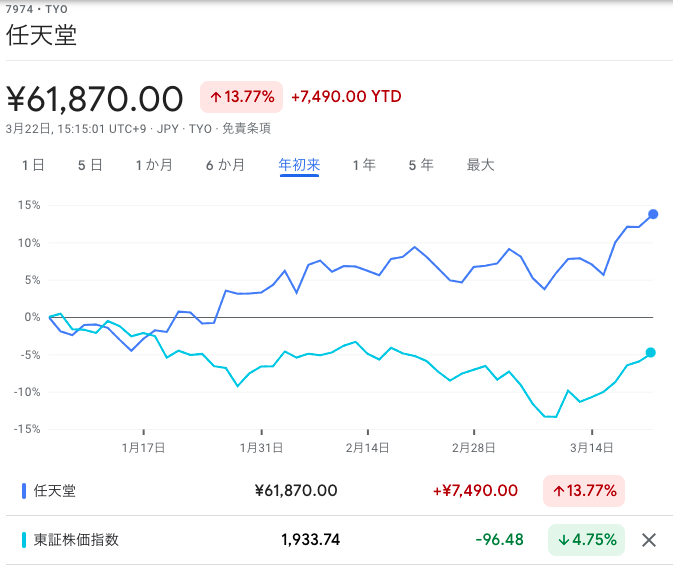Image resolution: width=673 pixels, height=566 pixels.
Task: Click the red 13.77% badge near the price
Action: click(242, 97)
